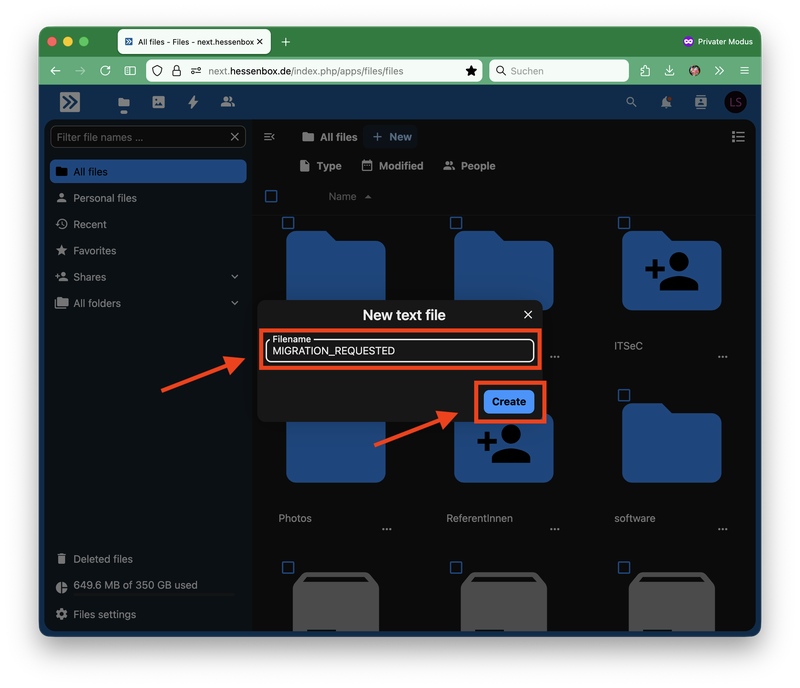Click the + New button

392,137
